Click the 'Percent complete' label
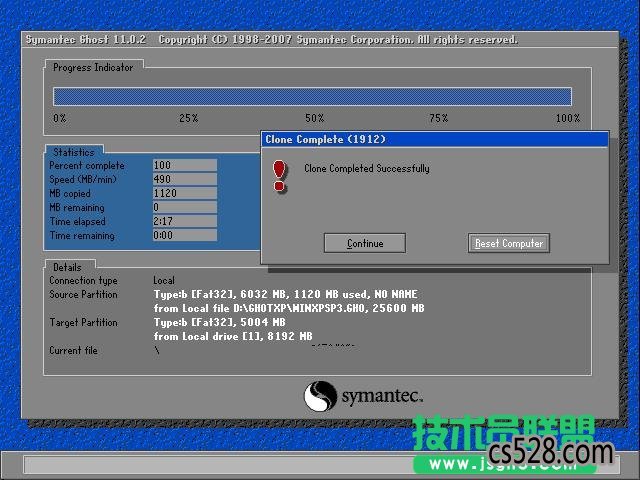The height and width of the screenshot is (480, 640). [x=87, y=166]
